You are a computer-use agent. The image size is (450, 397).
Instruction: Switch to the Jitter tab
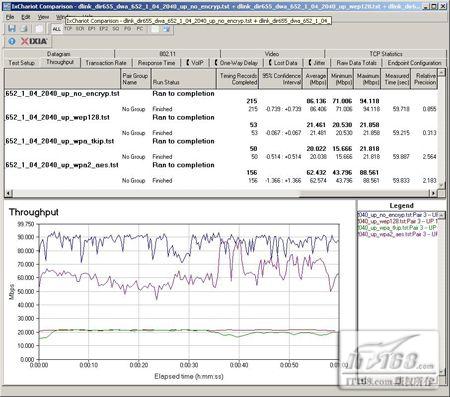(x=317, y=63)
